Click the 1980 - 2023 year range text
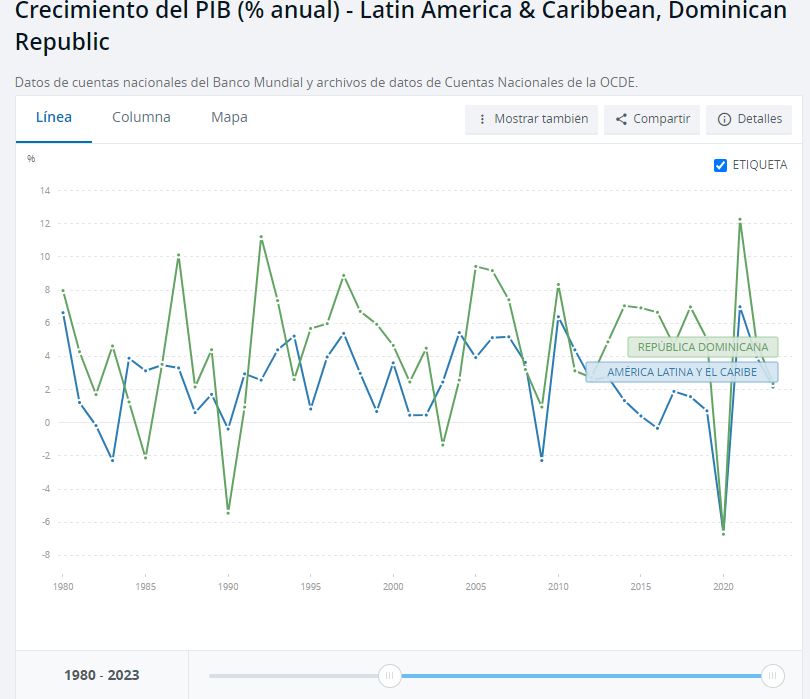The height and width of the screenshot is (699, 810). click(x=102, y=675)
